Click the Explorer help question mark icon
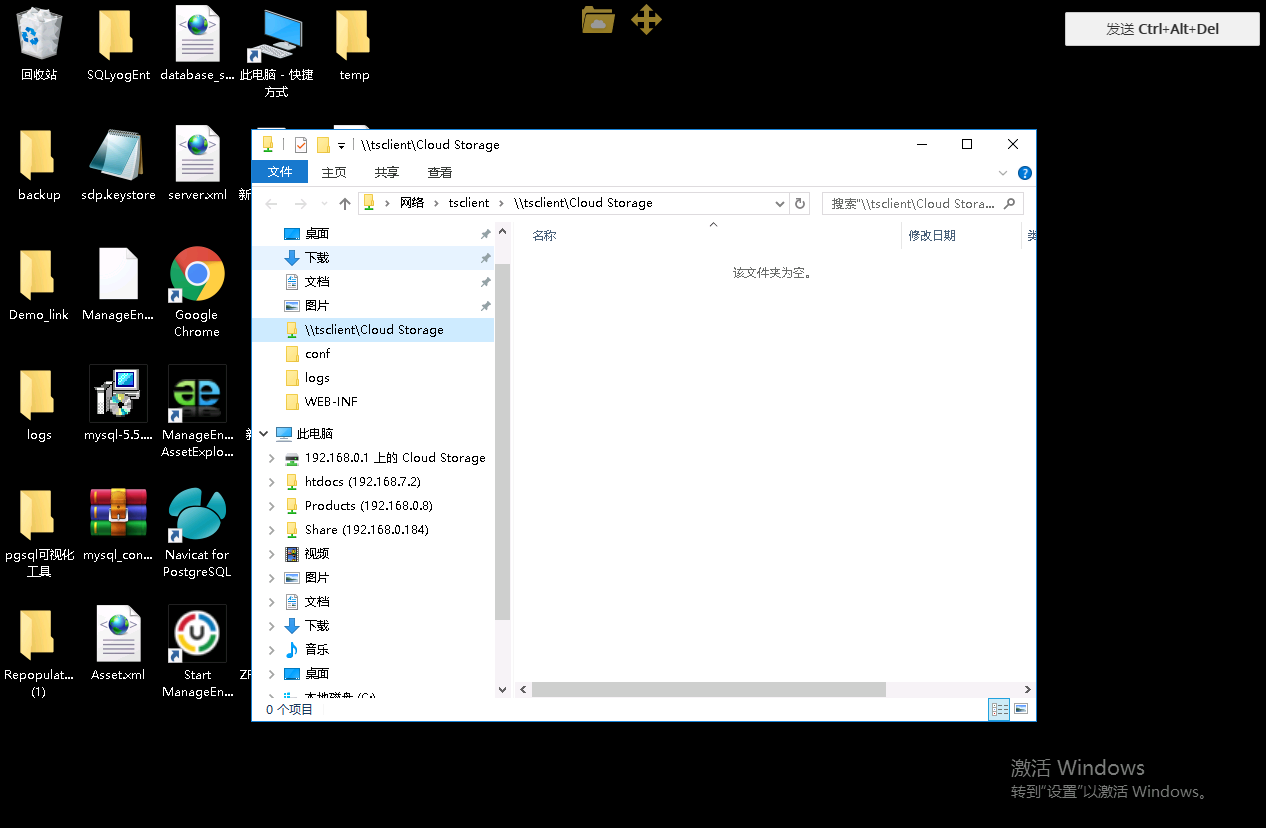 point(1024,173)
